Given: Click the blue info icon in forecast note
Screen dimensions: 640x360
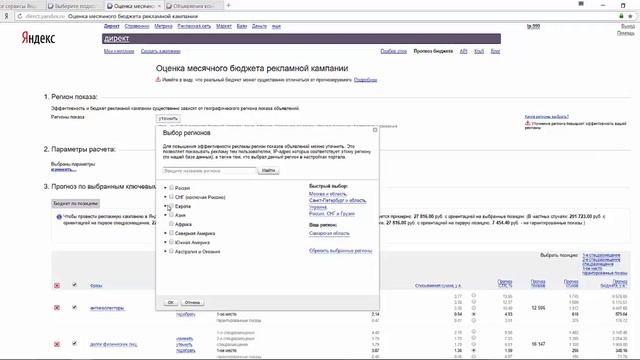Looking at the screenshot, I should (59, 217).
